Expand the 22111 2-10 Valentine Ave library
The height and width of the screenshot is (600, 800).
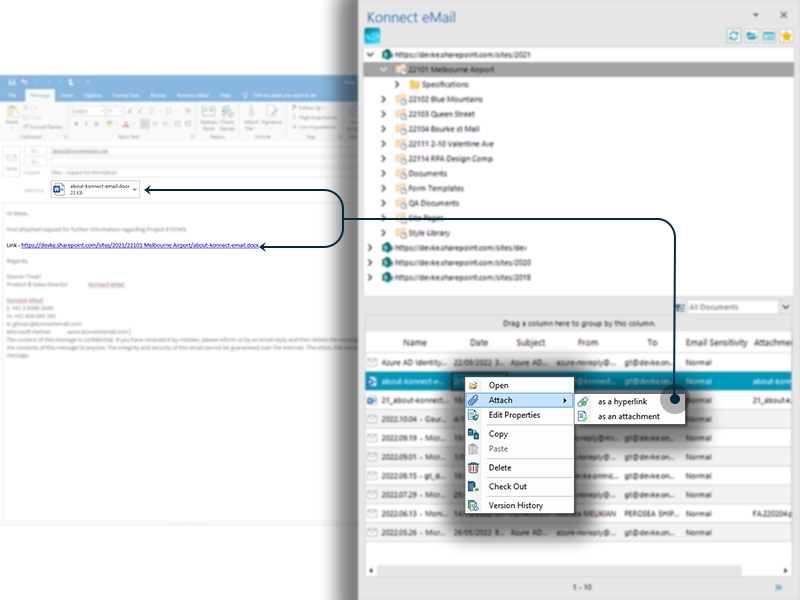[x=384, y=143]
